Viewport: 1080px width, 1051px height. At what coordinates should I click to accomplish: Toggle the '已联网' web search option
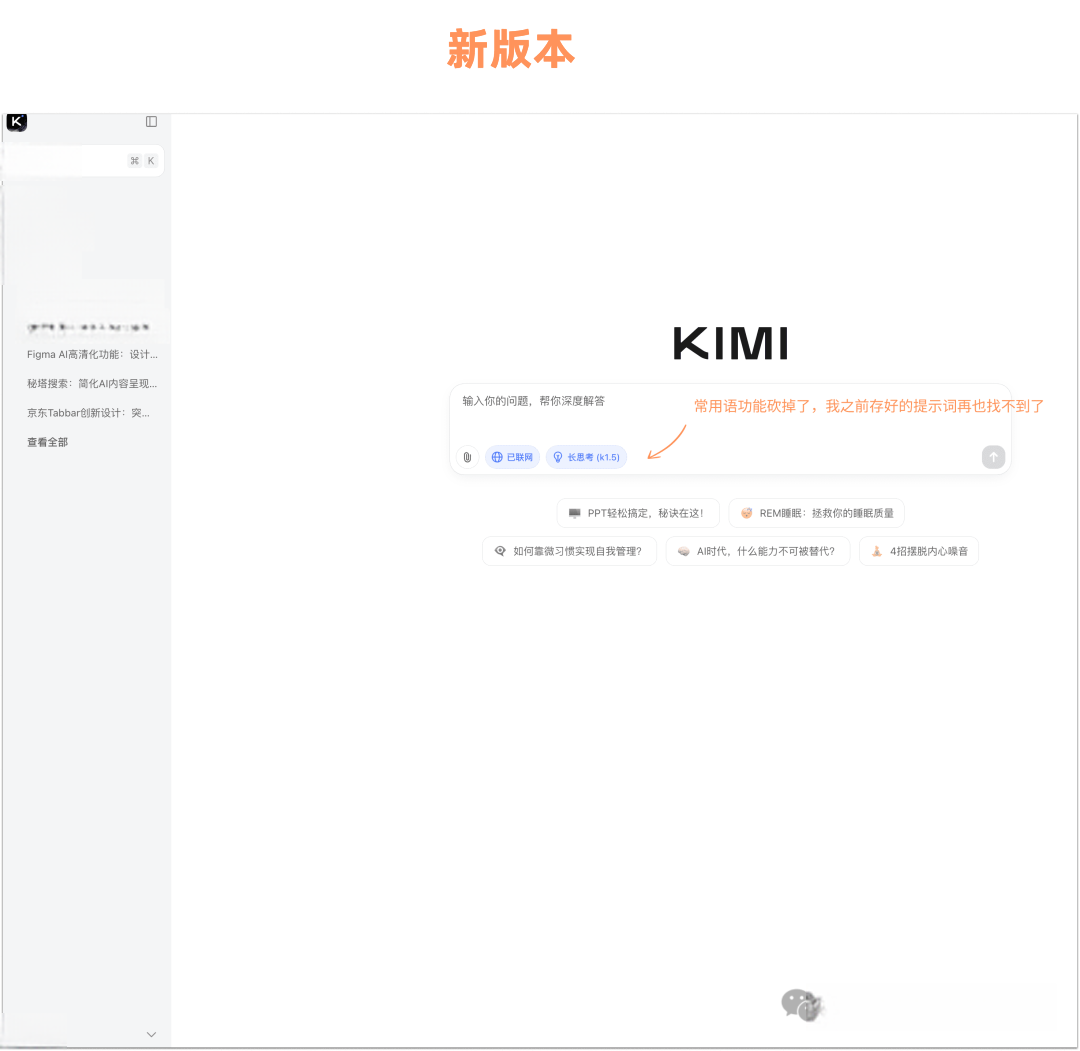coord(512,457)
